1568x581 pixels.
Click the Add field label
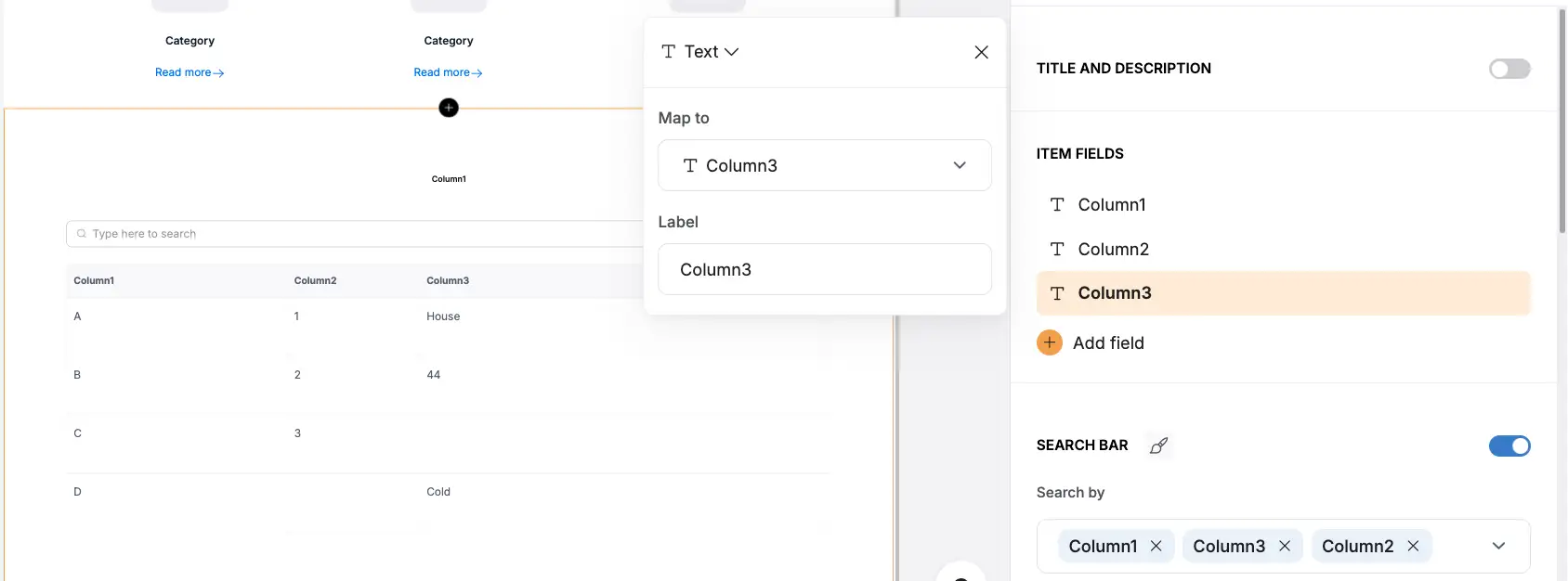[1108, 342]
